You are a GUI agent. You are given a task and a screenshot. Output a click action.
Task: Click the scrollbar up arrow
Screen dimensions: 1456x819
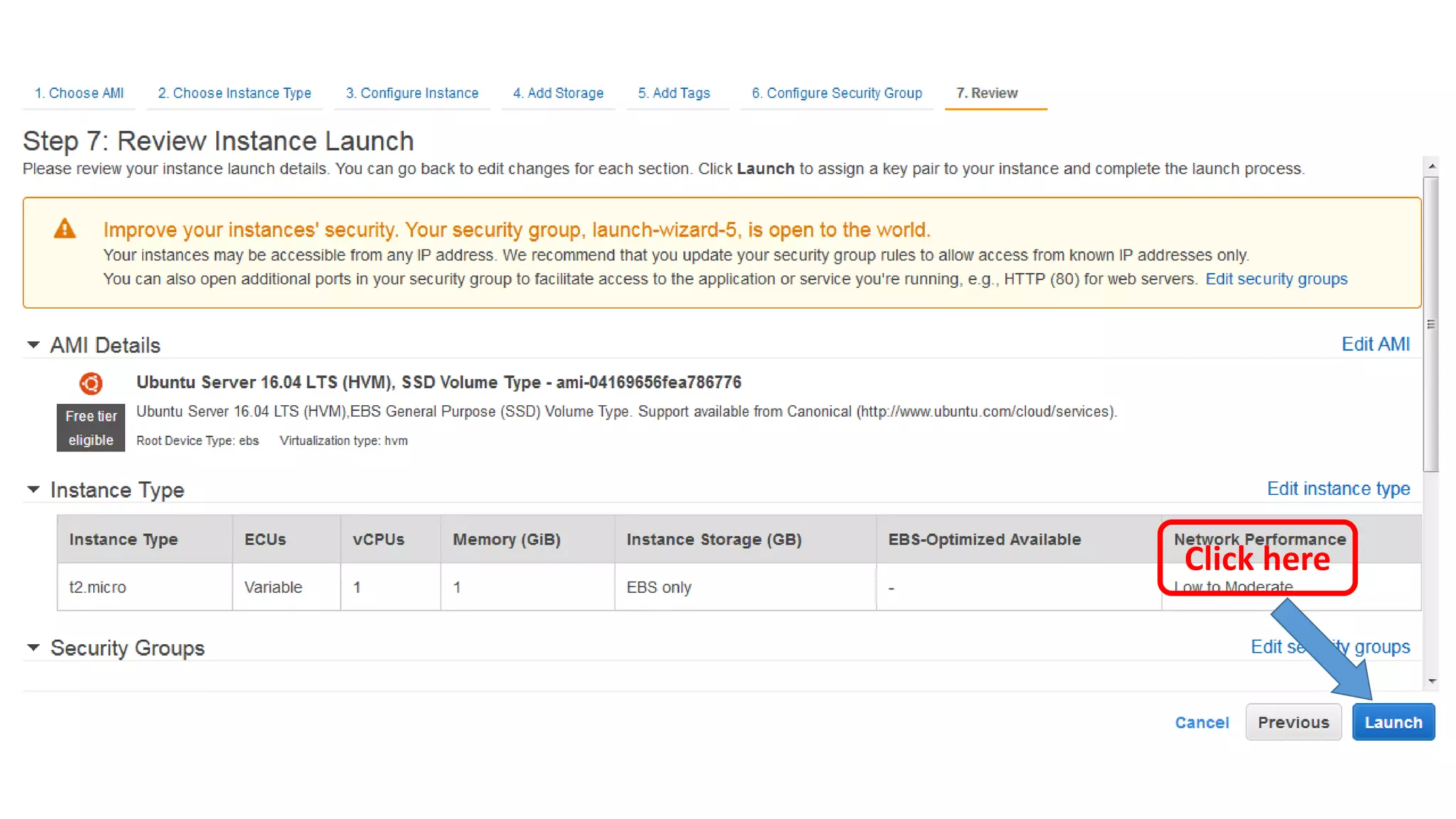tap(1432, 166)
